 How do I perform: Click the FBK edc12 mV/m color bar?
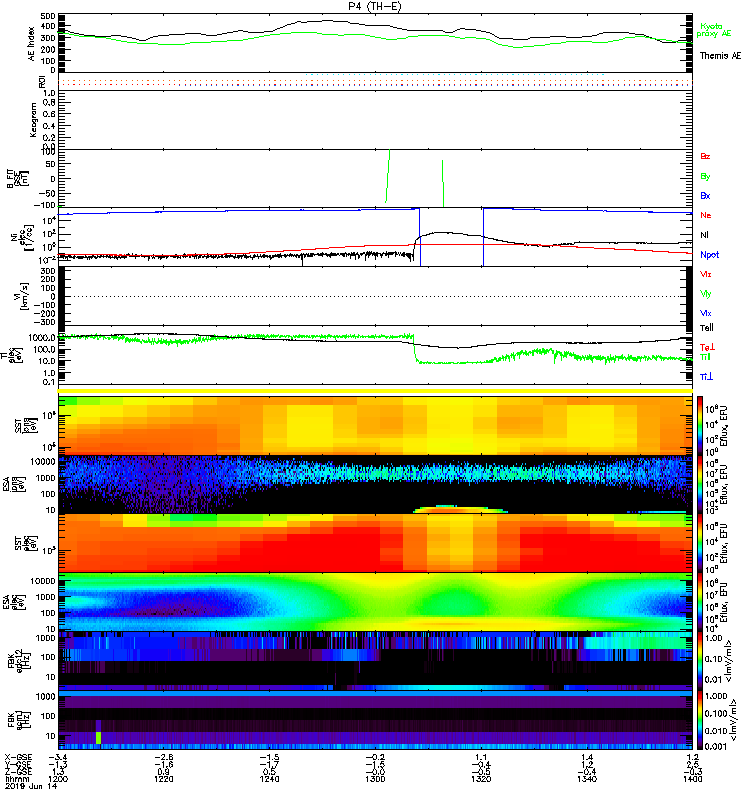(x=700, y=661)
